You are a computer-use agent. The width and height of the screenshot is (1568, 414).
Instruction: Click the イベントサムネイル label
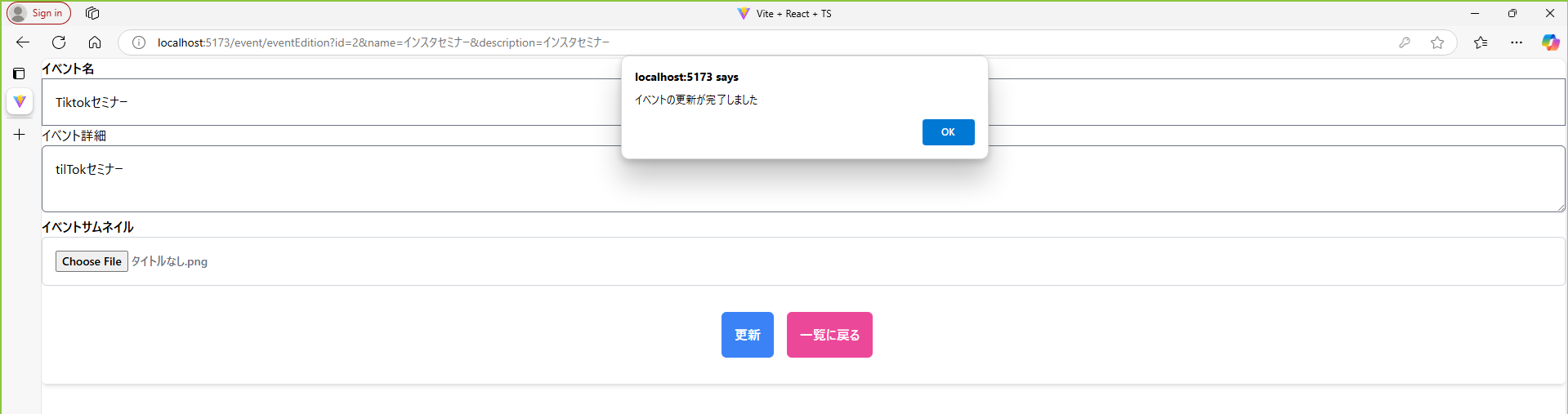click(x=87, y=227)
